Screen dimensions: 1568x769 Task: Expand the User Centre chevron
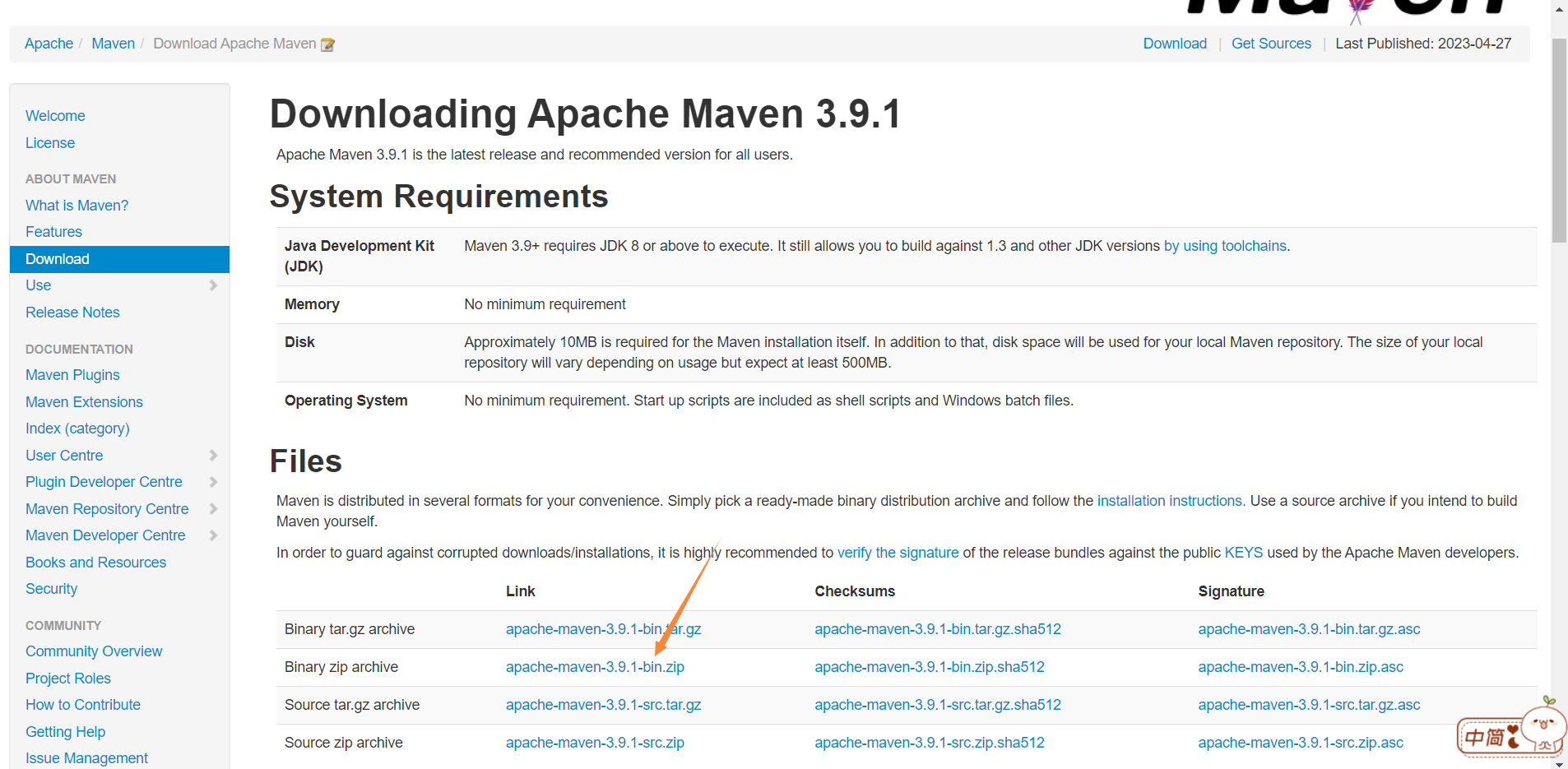click(x=213, y=456)
